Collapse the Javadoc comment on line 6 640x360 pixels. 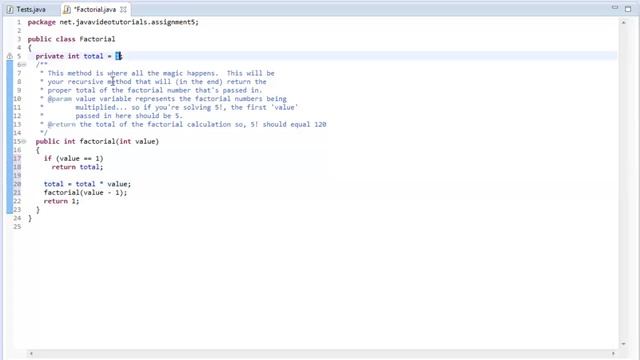tap(24, 65)
